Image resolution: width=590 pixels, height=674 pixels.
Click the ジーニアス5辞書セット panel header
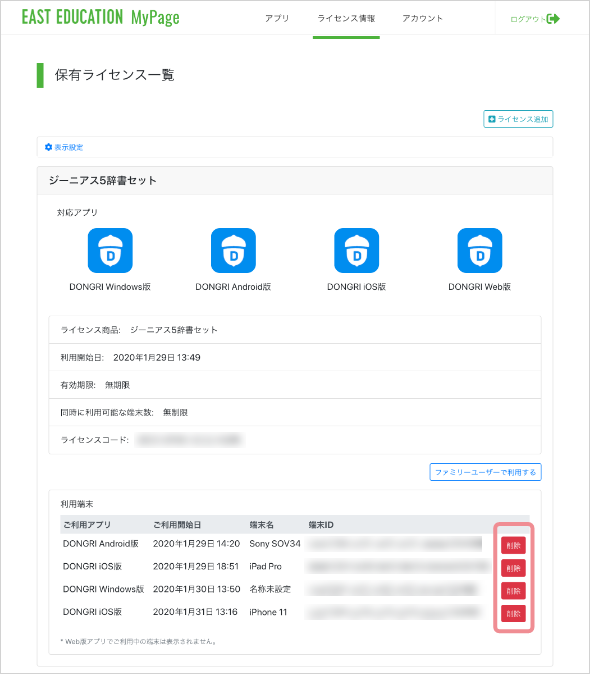(x=295, y=181)
